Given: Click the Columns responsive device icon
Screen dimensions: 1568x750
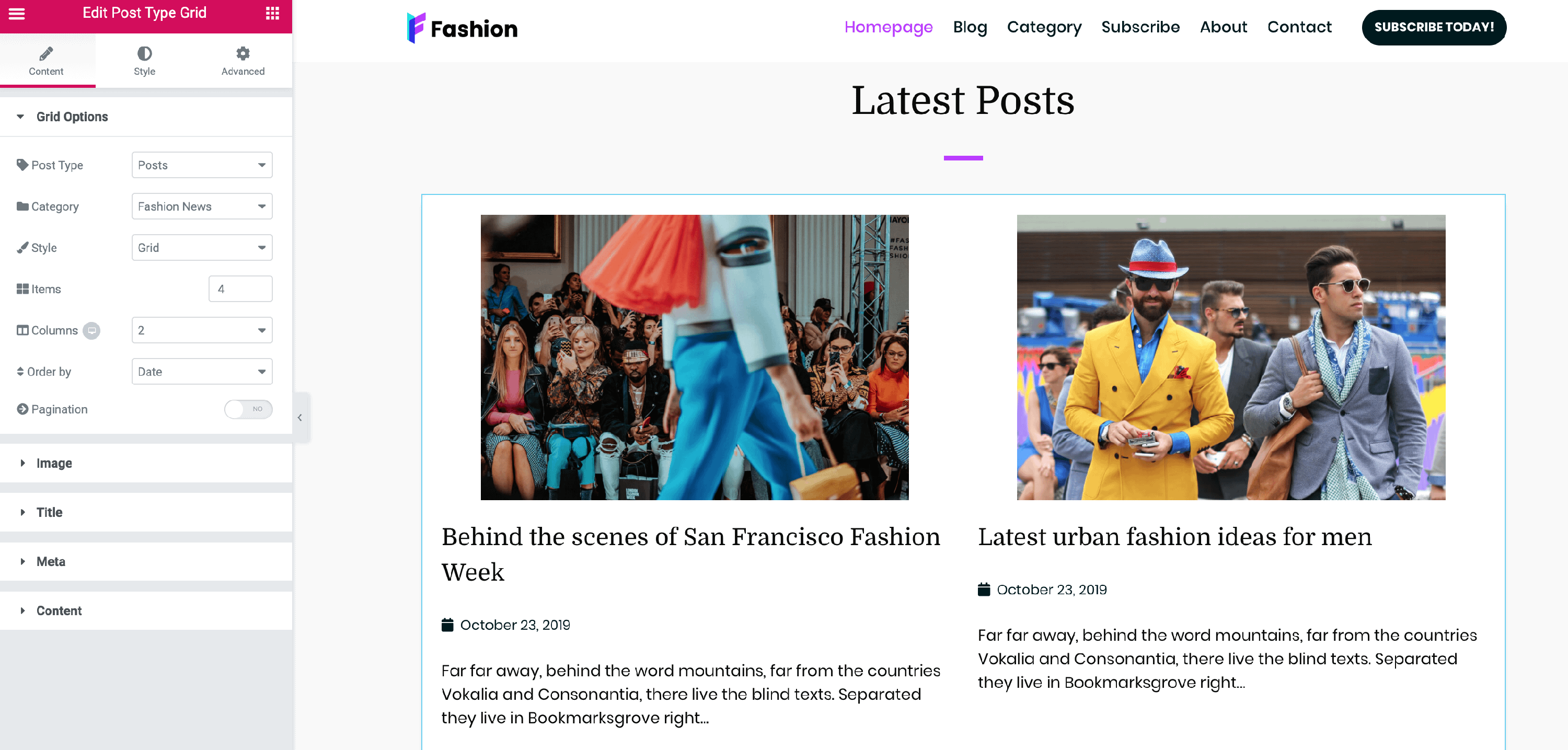Looking at the screenshot, I should (91, 330).
